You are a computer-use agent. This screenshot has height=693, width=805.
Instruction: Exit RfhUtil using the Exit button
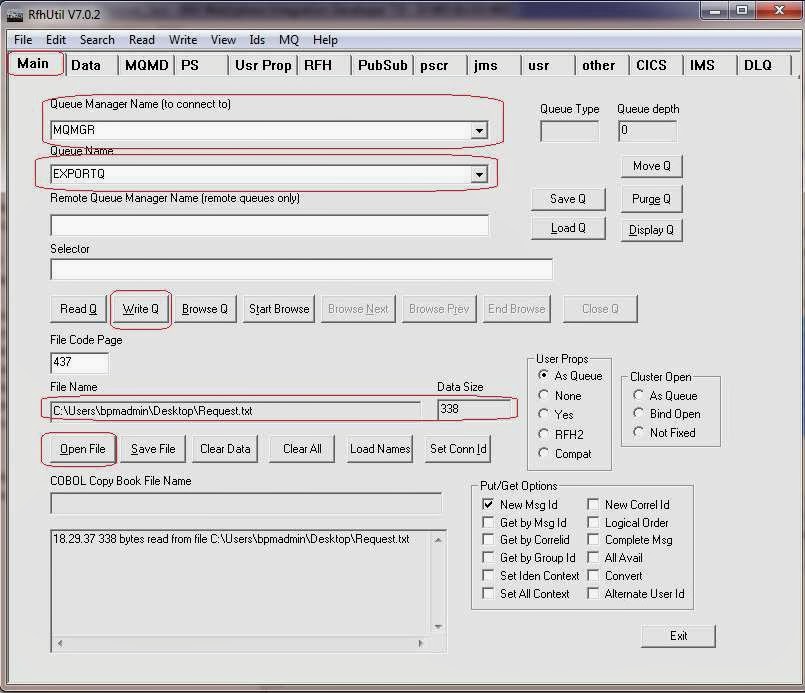(x=678, y=636)
